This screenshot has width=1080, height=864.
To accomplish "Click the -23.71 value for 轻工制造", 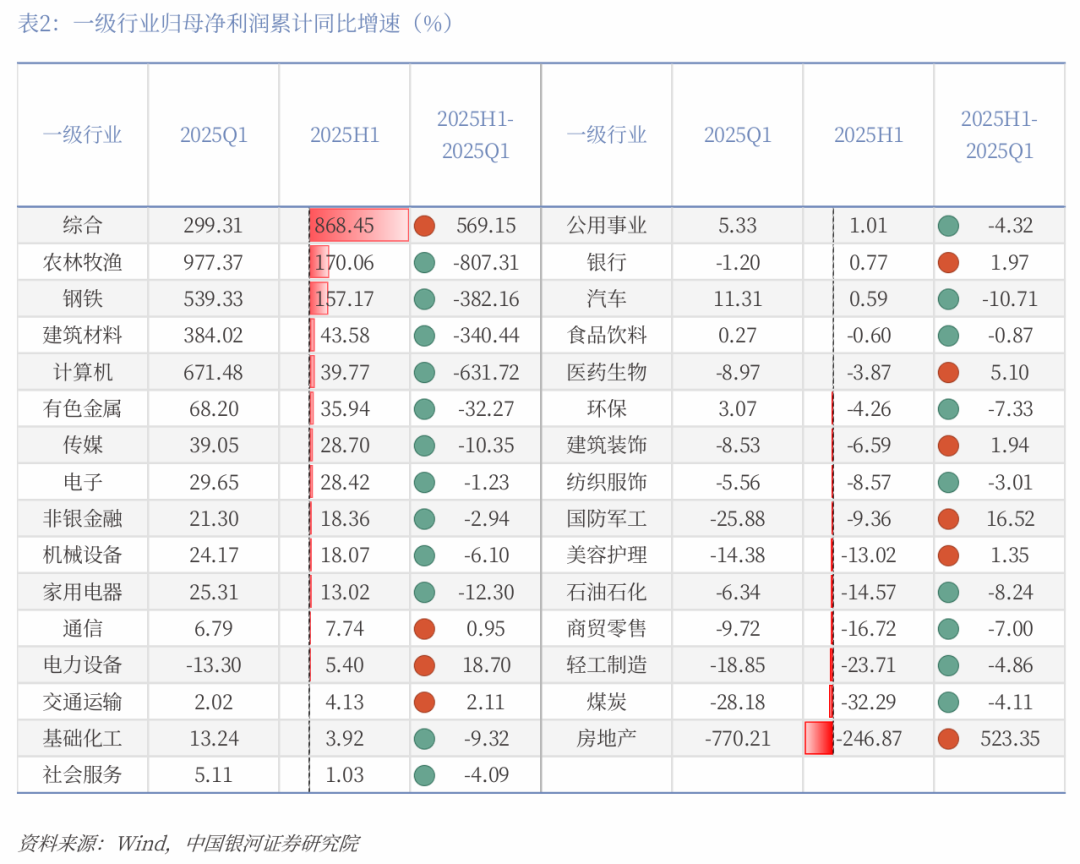I will point(869,665).
